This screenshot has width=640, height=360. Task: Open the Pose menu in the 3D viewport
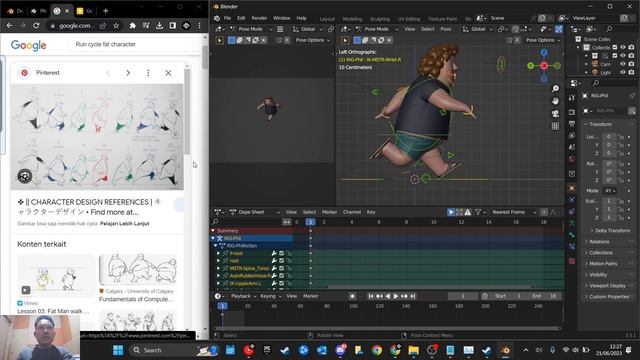[x=446, y=29]
